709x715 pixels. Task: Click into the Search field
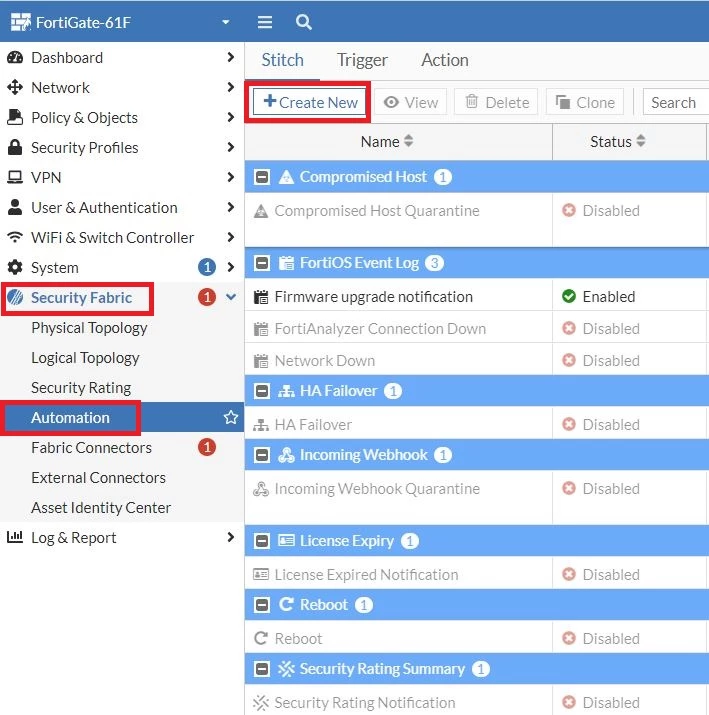coord(676,102)
